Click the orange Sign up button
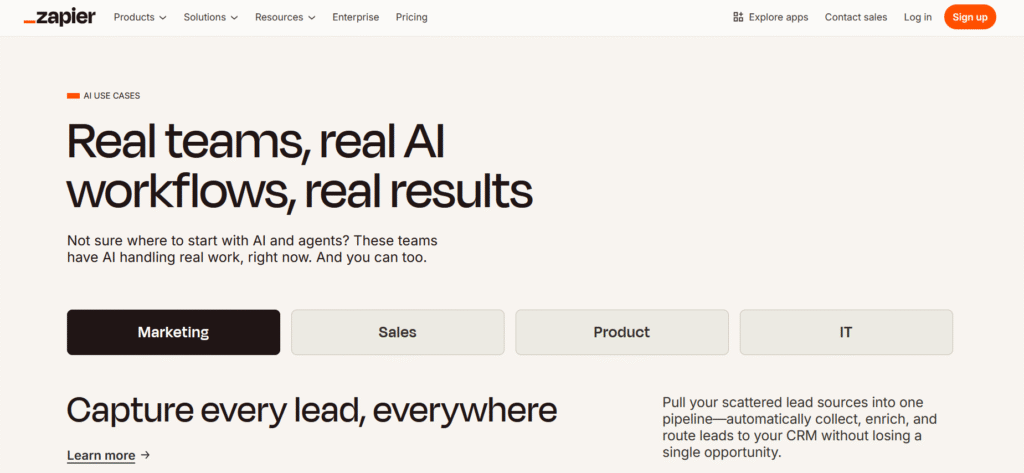Screen dimensions: 1024x473 (x=969, y=17)
